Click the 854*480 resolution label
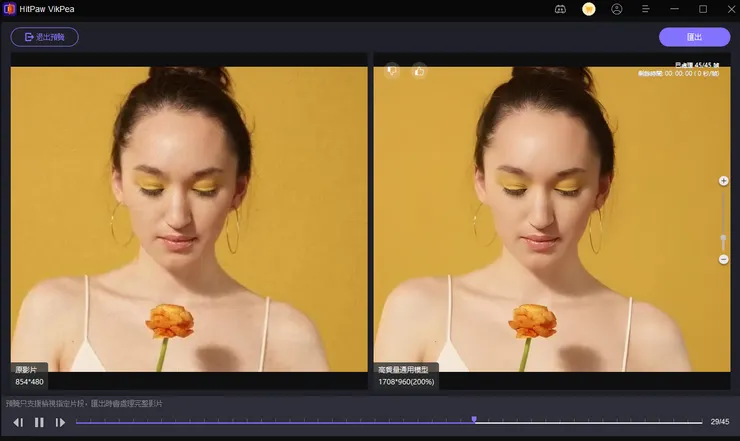This screenshot has height=441, width=740. point(29,382)
